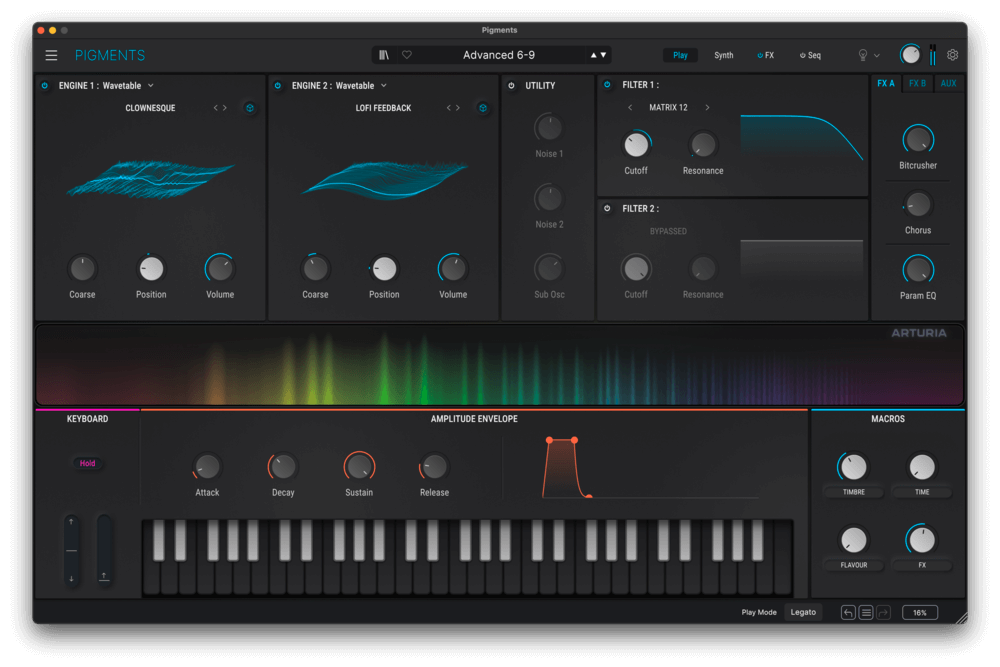Switch to the Synth view tab

coord(723,56)
